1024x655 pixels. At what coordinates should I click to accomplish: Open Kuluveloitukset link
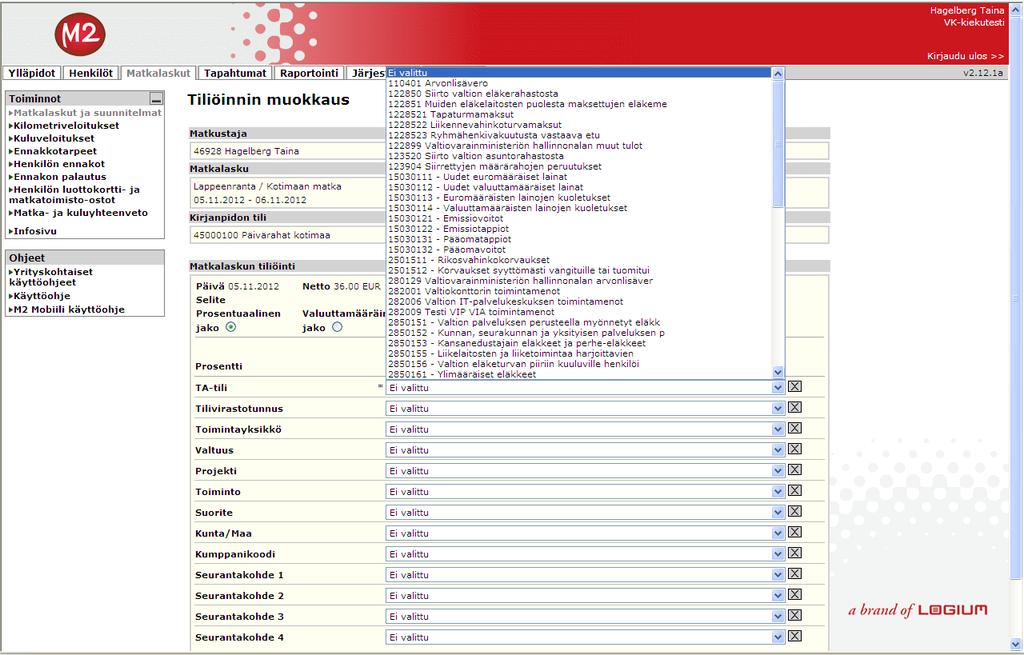(x=54, y=138)
